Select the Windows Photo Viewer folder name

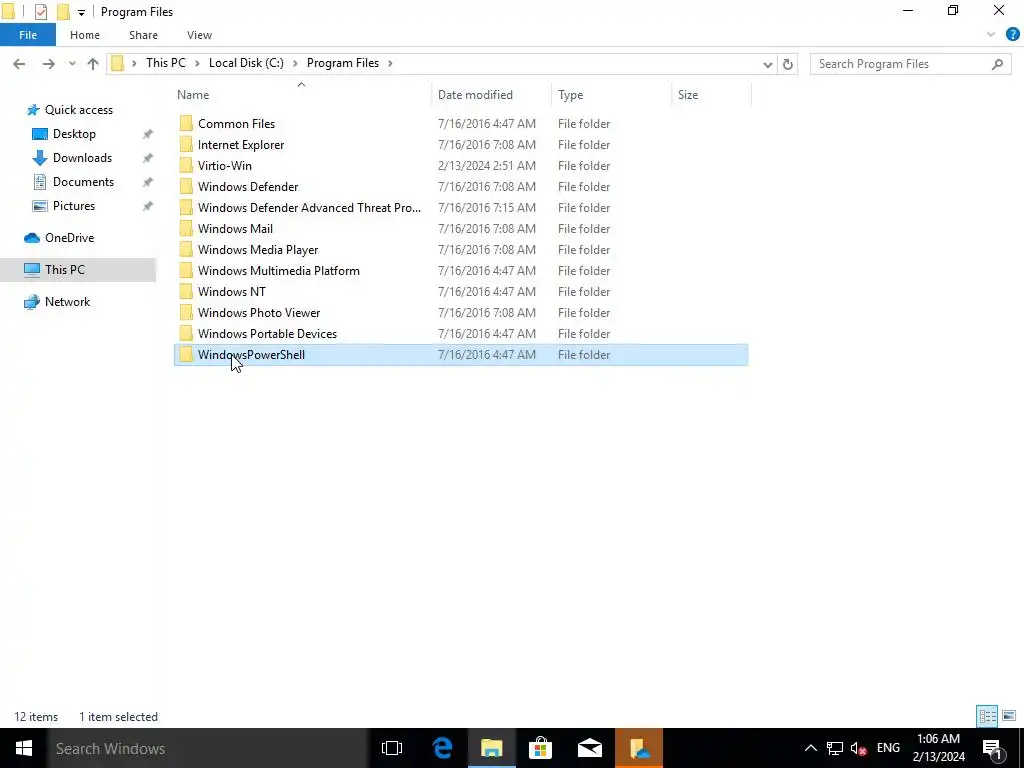259,313
